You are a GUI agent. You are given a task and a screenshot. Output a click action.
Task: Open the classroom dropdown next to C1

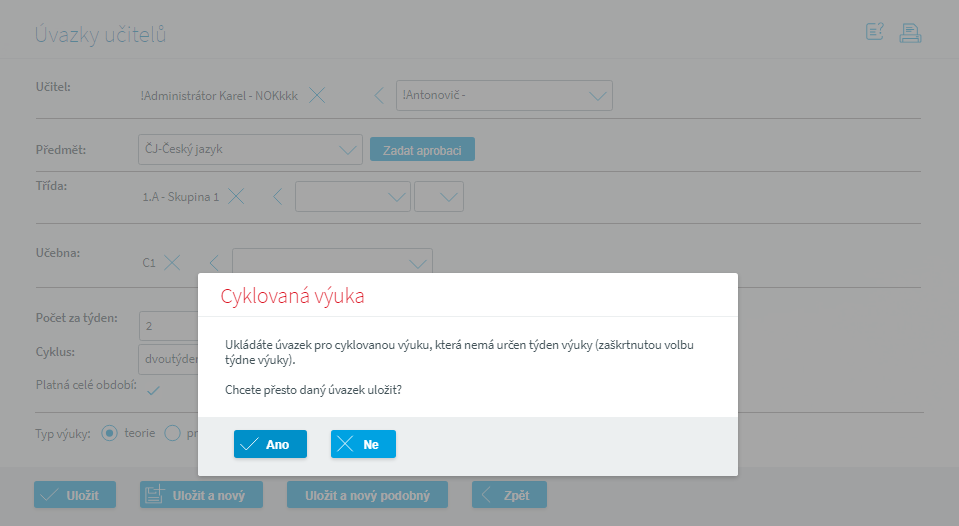332,262
